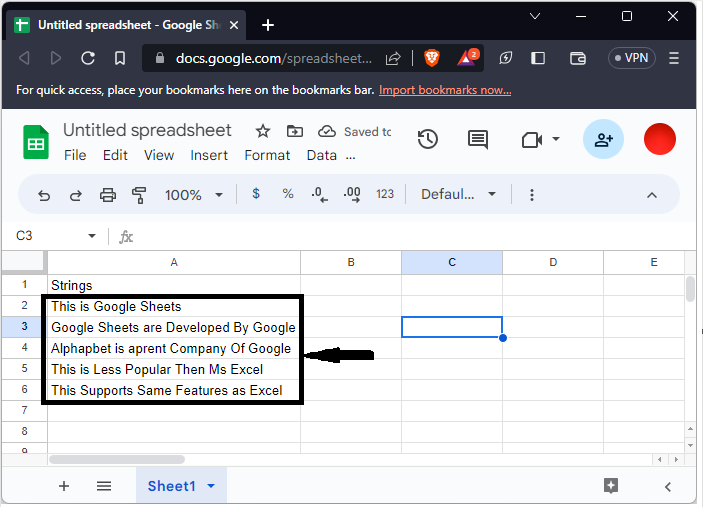Open browser hamburger menu
The width and height of the screenshot is (703, 507).
coord(674,58)
